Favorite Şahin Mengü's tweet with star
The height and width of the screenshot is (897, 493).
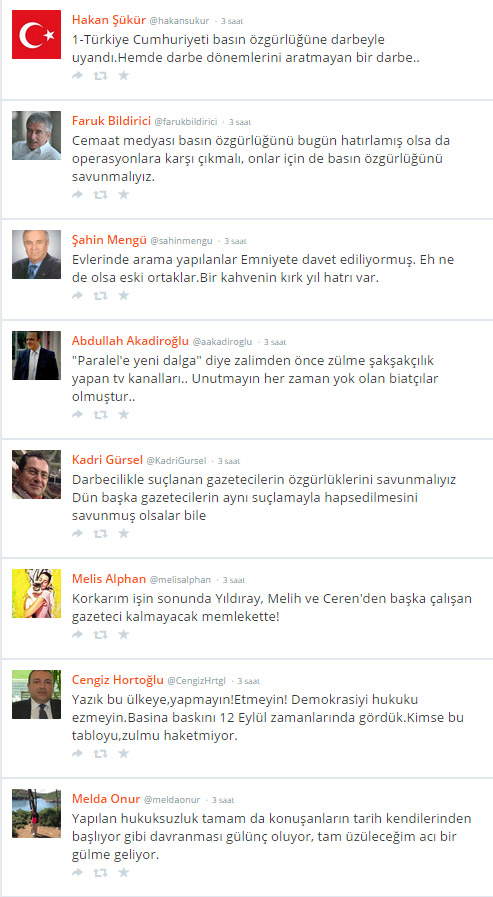click(x=123, y=295)
